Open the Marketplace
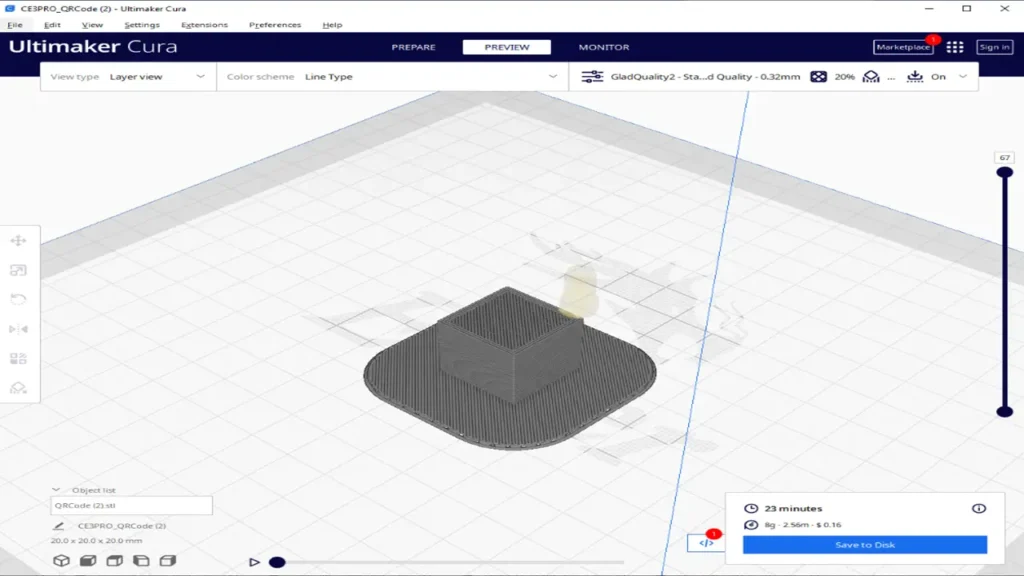This screenshot has width=1024, height=576. pos(903,47)
